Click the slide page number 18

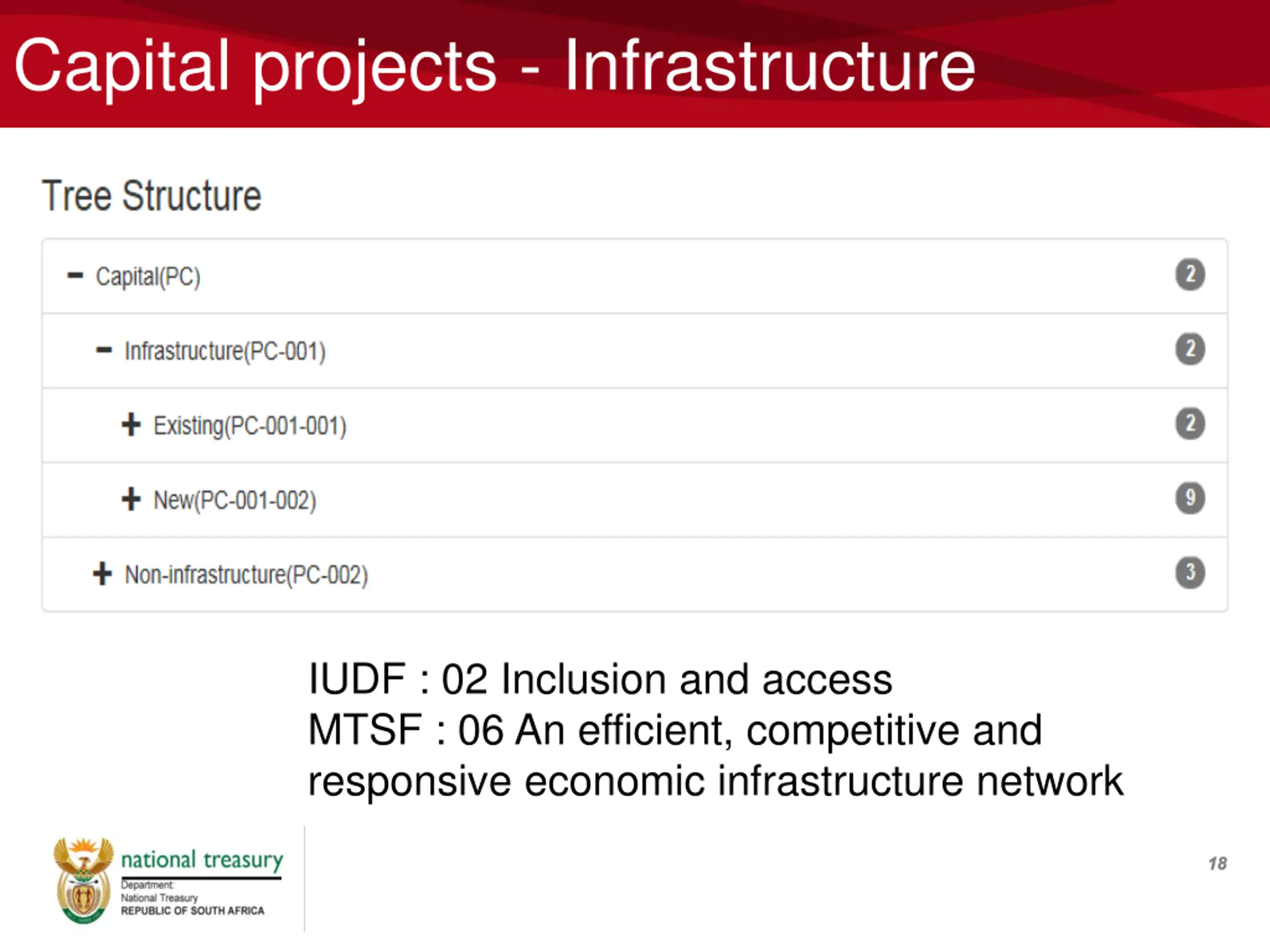coord(1217,864)
